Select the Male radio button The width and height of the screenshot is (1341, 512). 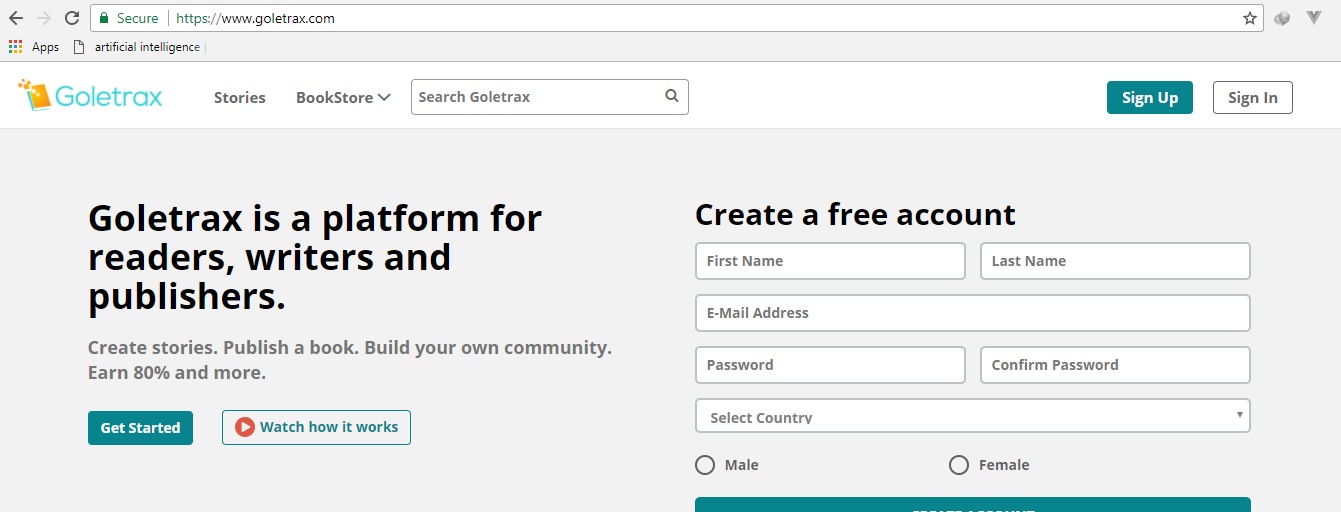(x=705, y=465)
